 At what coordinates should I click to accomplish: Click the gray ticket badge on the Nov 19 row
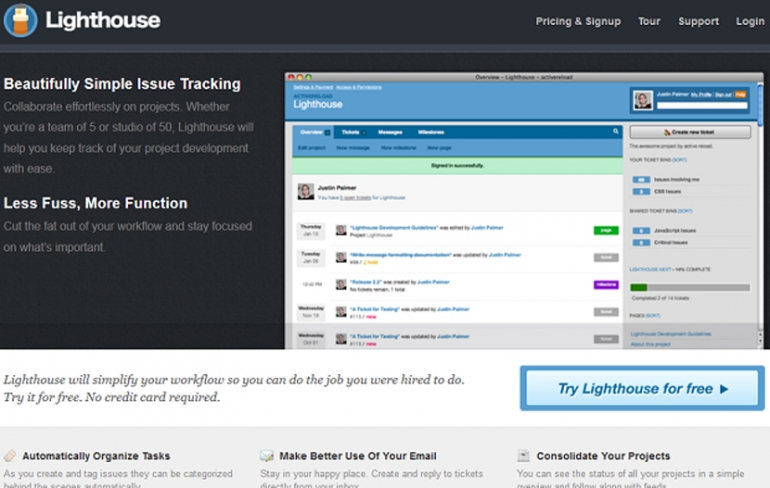click(606, 312)
